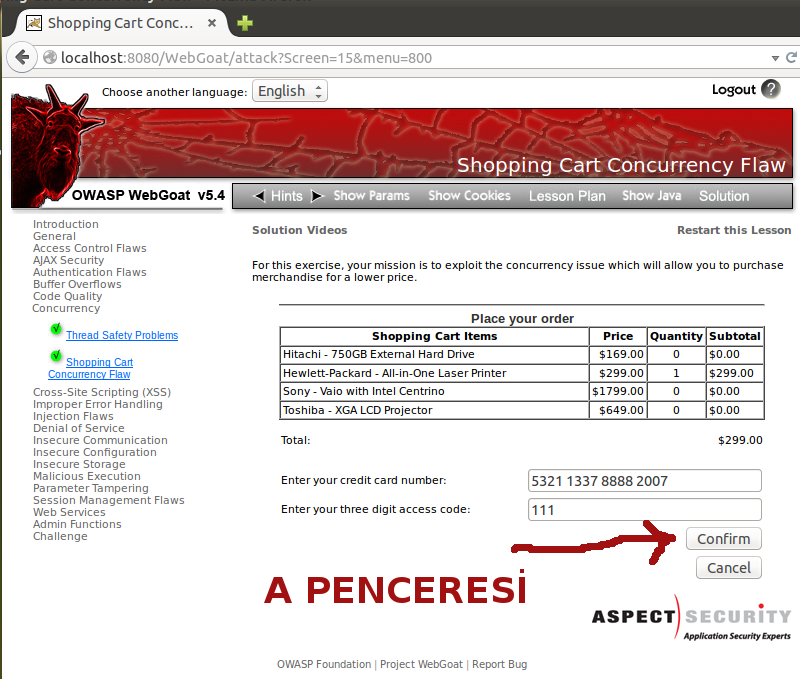Show the previous hint with the left arrow

(260, 196)
